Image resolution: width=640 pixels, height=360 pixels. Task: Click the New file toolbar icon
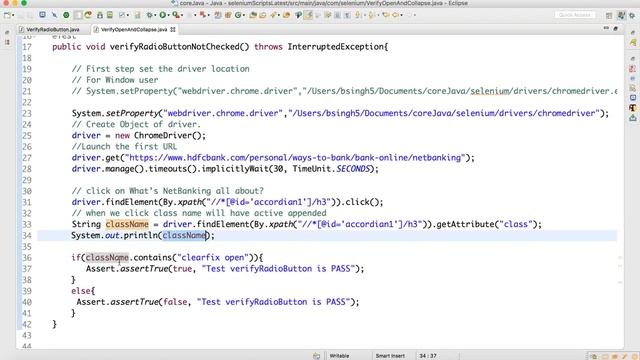(x=7, y=15)
